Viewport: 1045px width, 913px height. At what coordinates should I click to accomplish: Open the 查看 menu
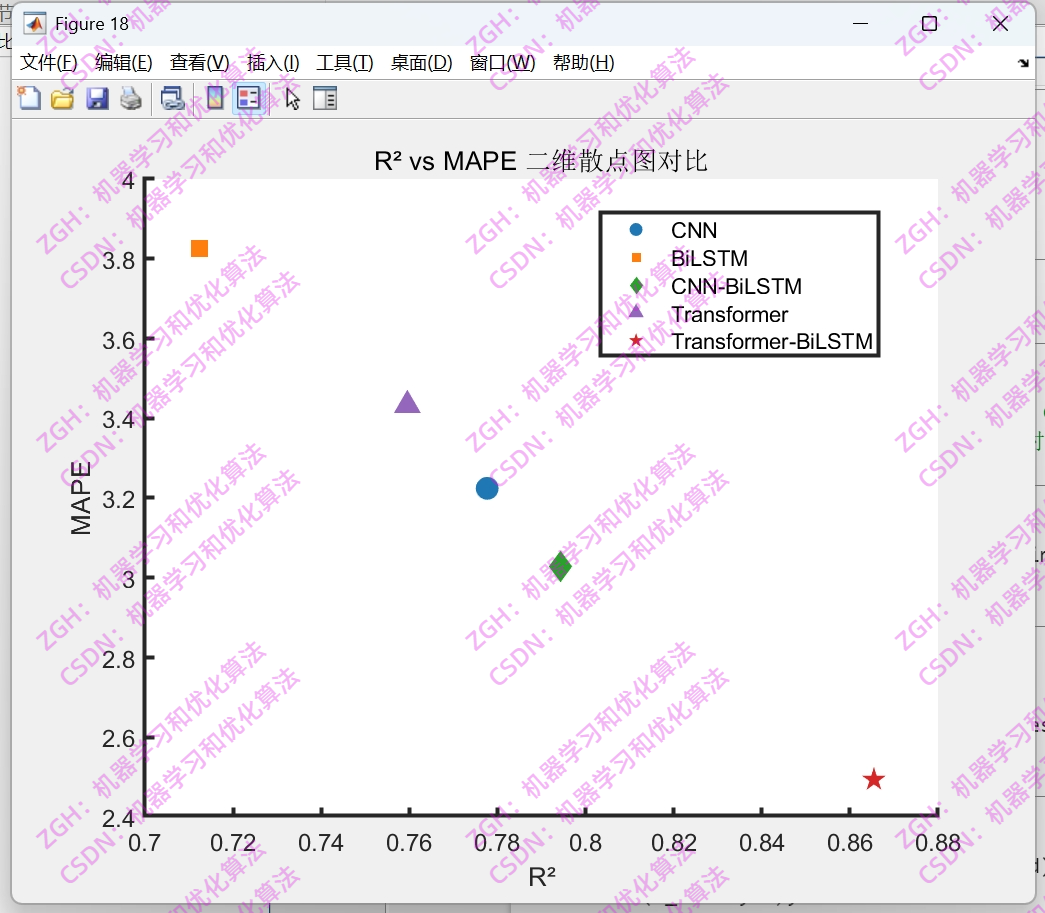pyautogui.click(x=199, y=62)
